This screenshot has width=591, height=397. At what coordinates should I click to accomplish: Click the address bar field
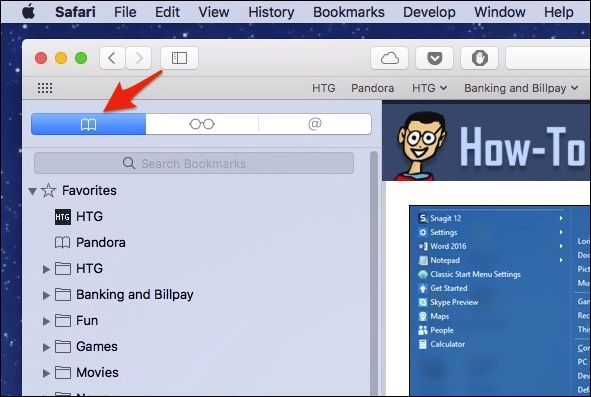coord(548,58)
